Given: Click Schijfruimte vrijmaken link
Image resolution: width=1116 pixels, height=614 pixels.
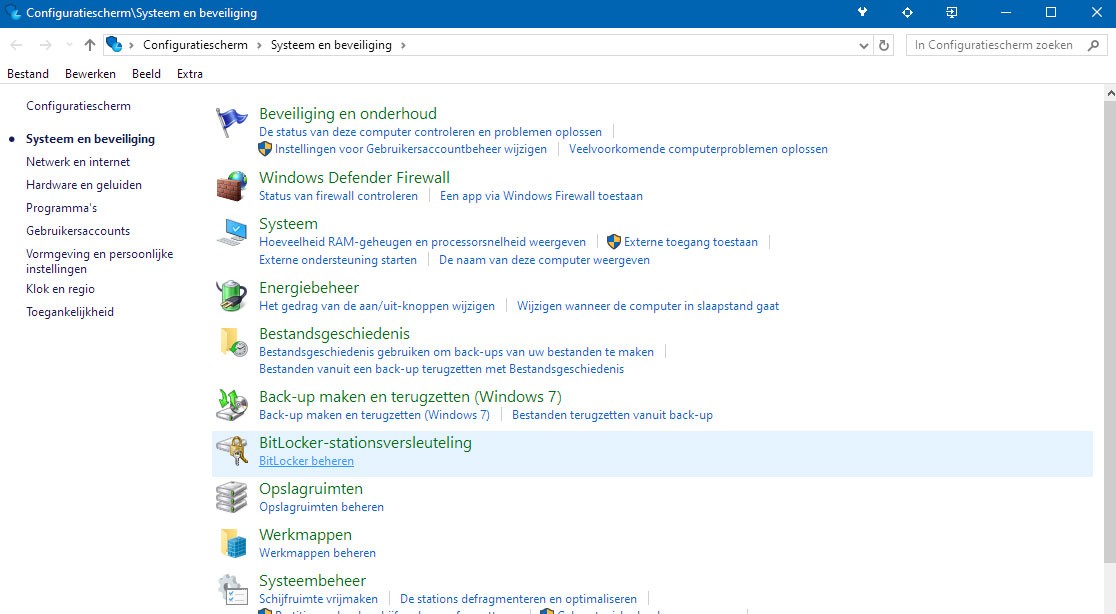Looking at the screenshot, I should [318, 599].
